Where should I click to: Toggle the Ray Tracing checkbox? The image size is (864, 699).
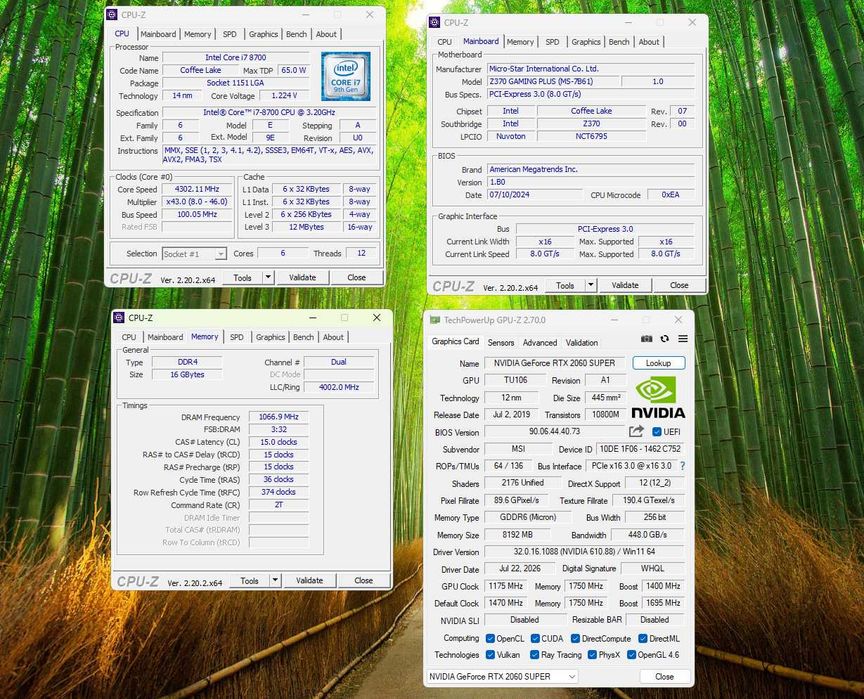pos(534,655)
